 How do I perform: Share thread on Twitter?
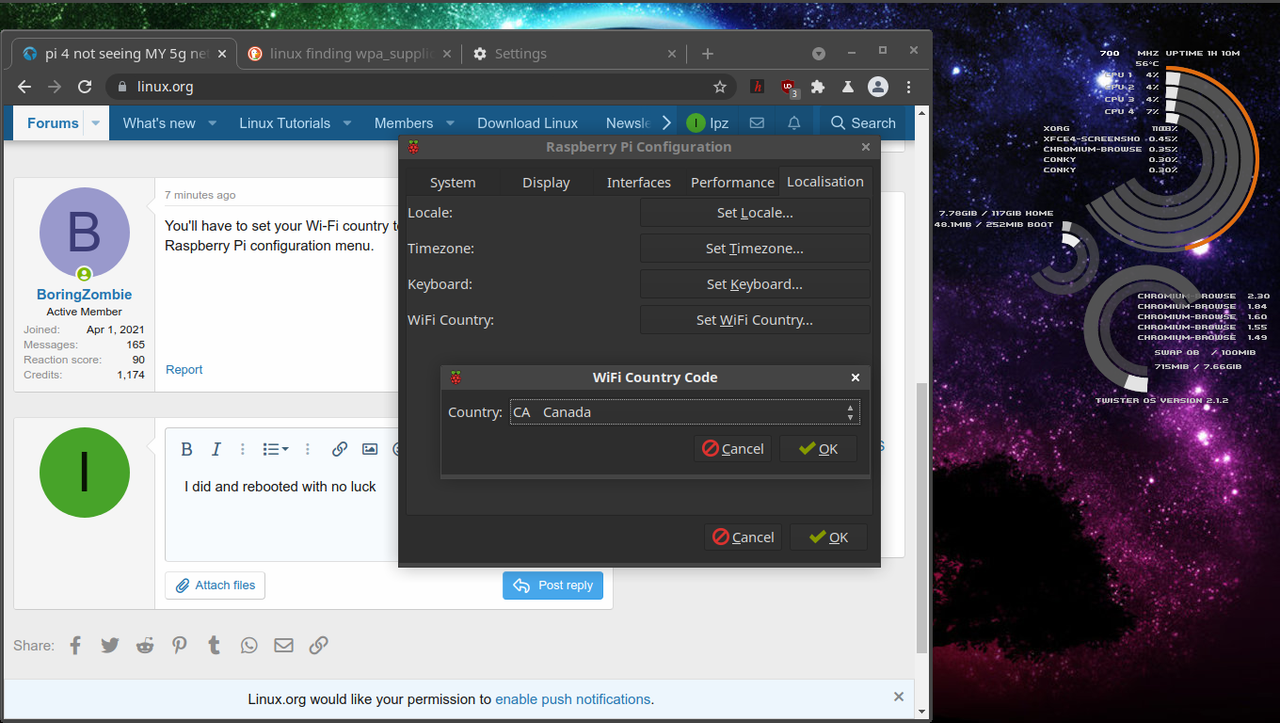tap(110, 645)
